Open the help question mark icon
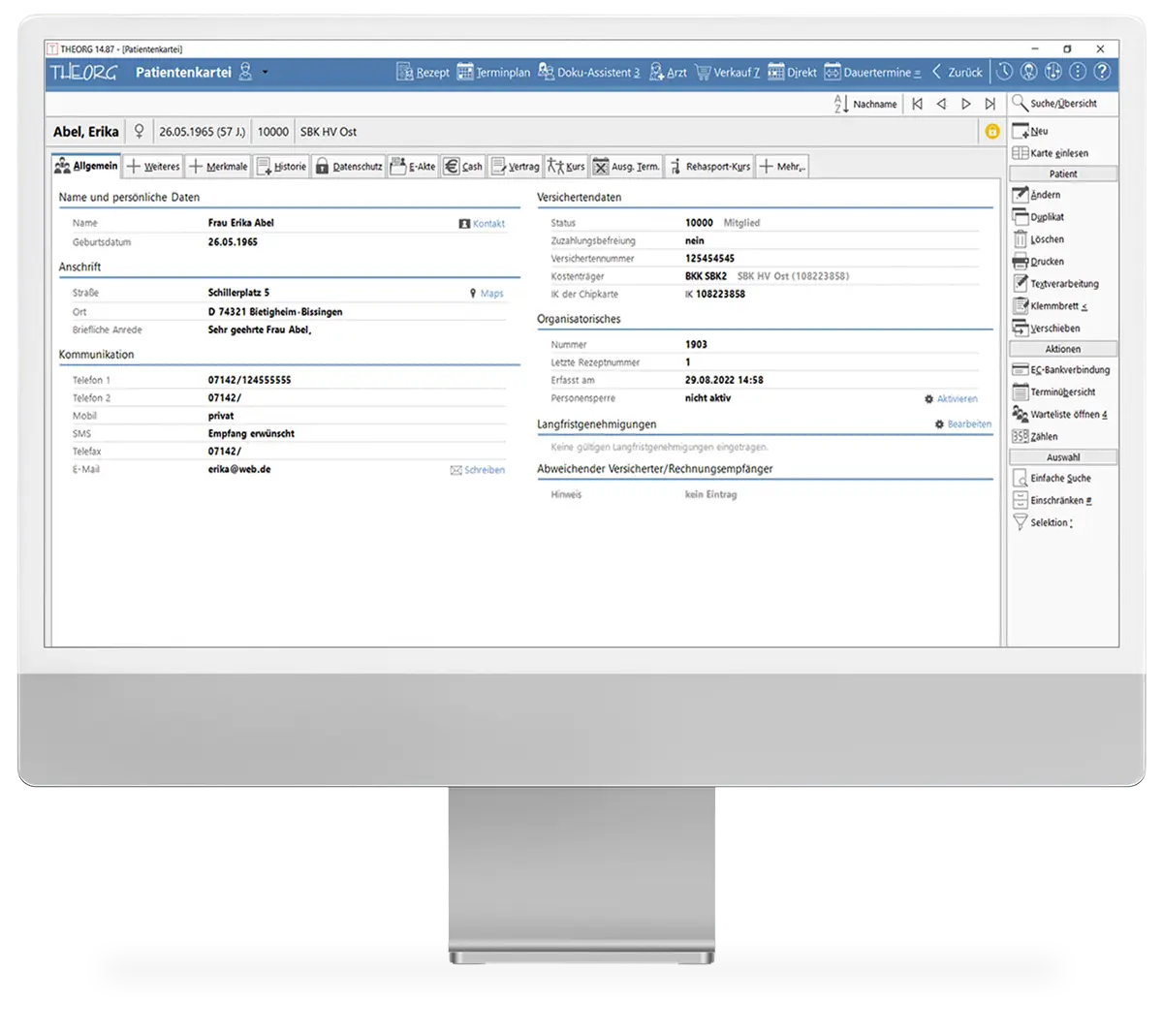 pyautogui.click(x=1102, y=72)
